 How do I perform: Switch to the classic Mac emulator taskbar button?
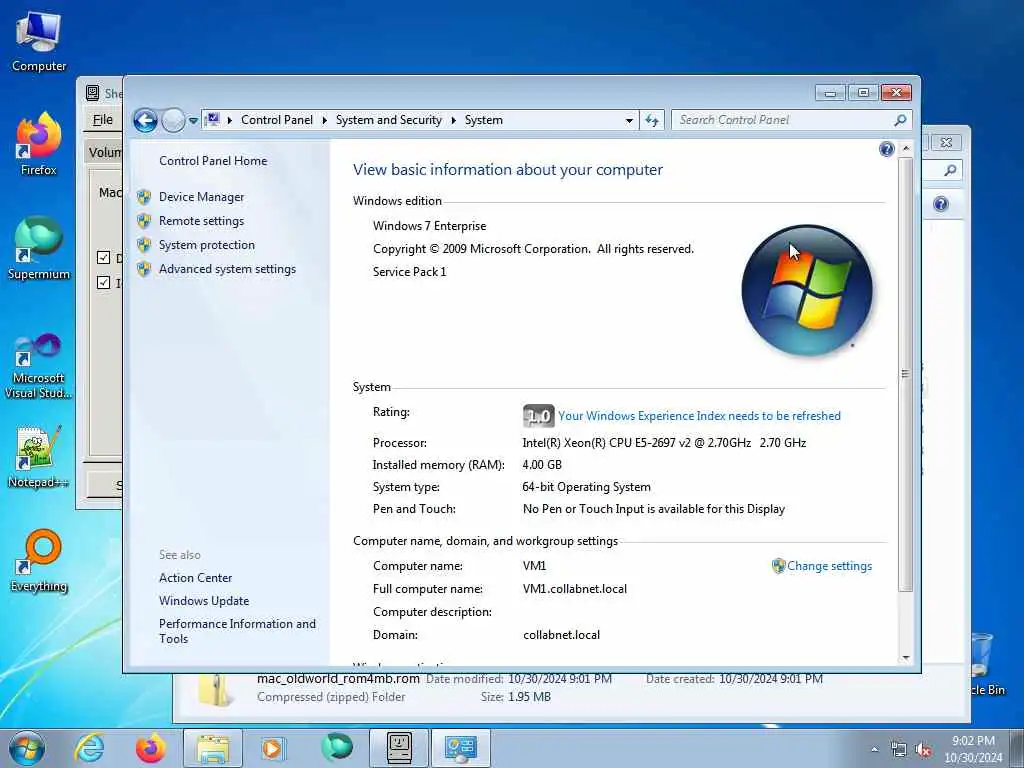[x=399, y=748]
